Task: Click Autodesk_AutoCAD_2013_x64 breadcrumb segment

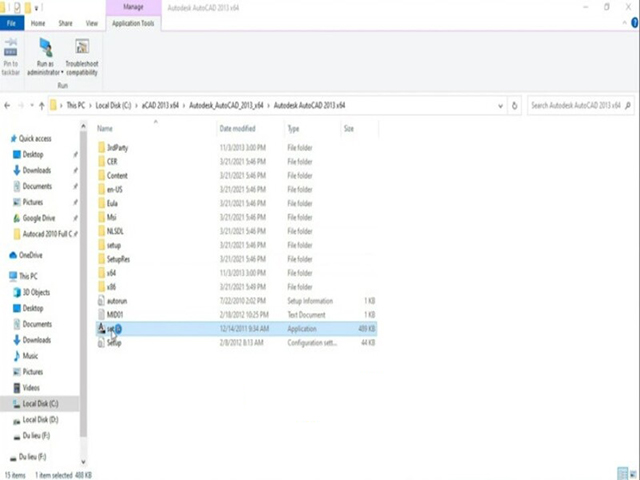Action: 226,105
